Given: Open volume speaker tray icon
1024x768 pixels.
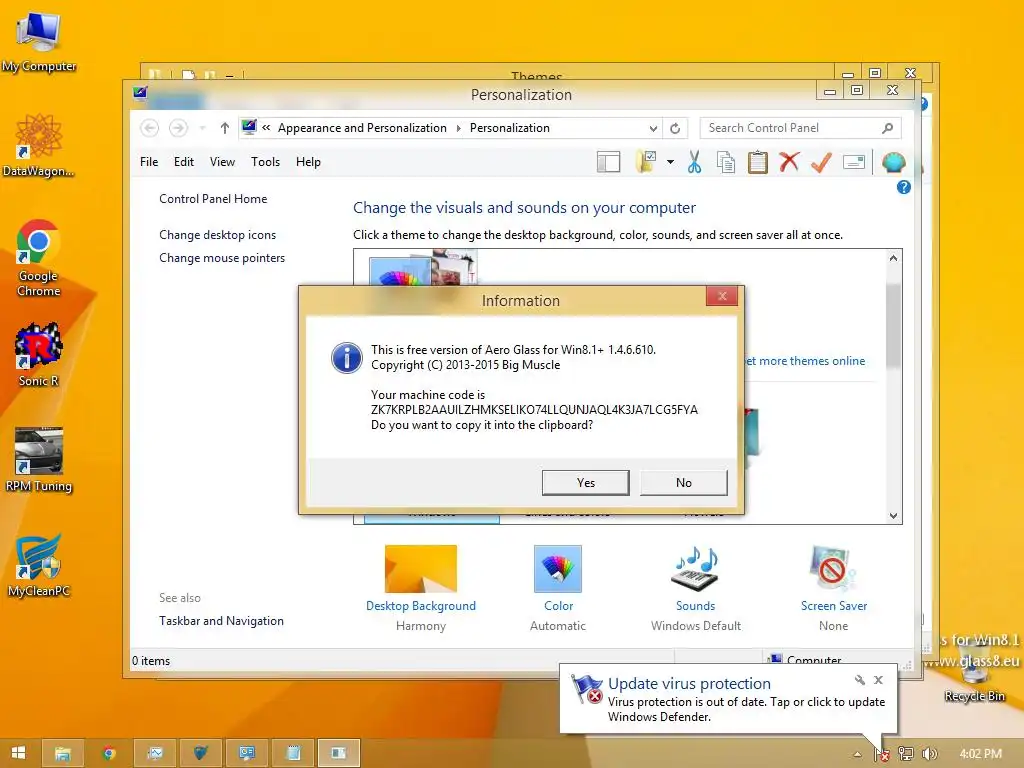Looking at the screenshot, I should tap(929, 754).
